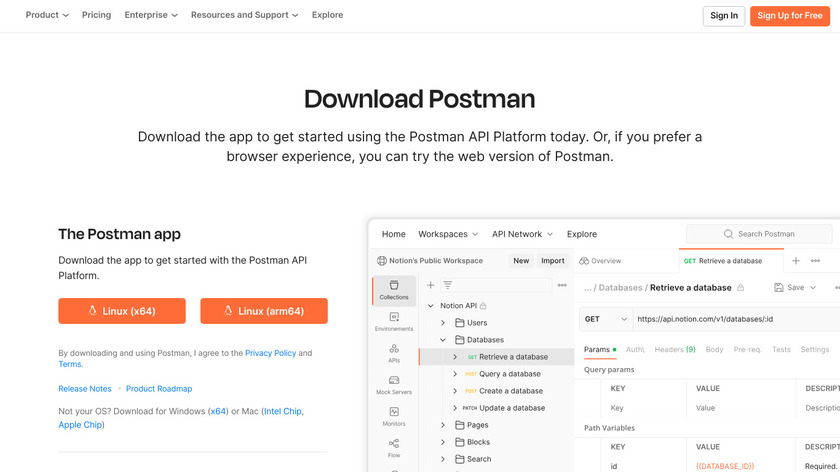Collapse the Databases folder chevron
This screenshot has height=472, width=840.
click(442, 340)
